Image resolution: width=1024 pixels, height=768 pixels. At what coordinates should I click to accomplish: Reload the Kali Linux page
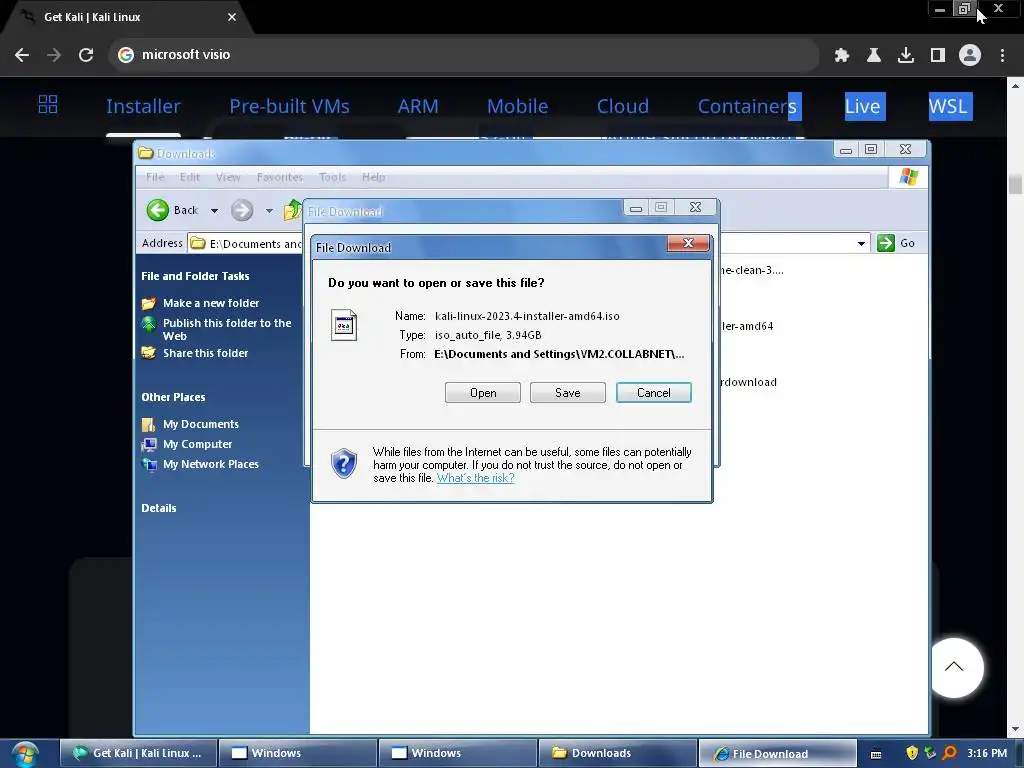(x=86, y=55)
